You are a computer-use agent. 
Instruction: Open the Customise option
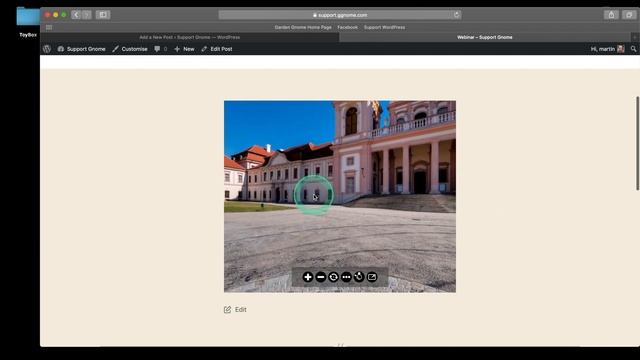point(130,49)
